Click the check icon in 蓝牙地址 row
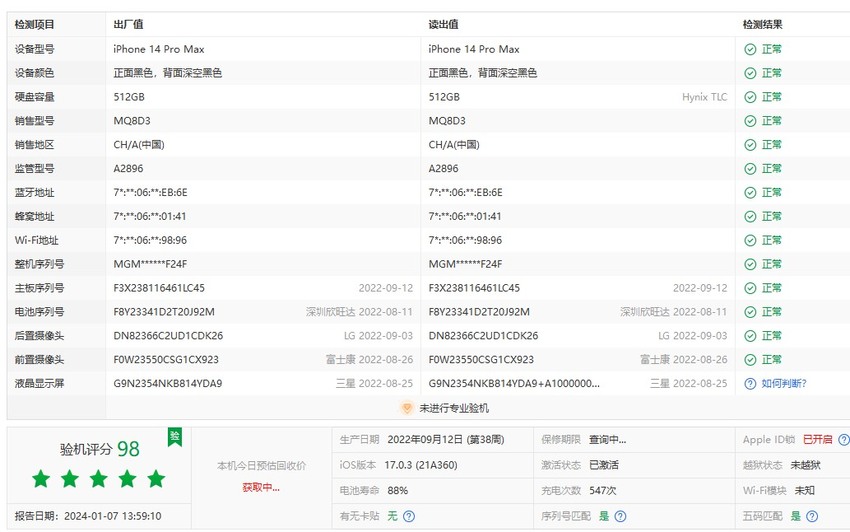This screenshot has height=532, width=850. click(750, 193)
